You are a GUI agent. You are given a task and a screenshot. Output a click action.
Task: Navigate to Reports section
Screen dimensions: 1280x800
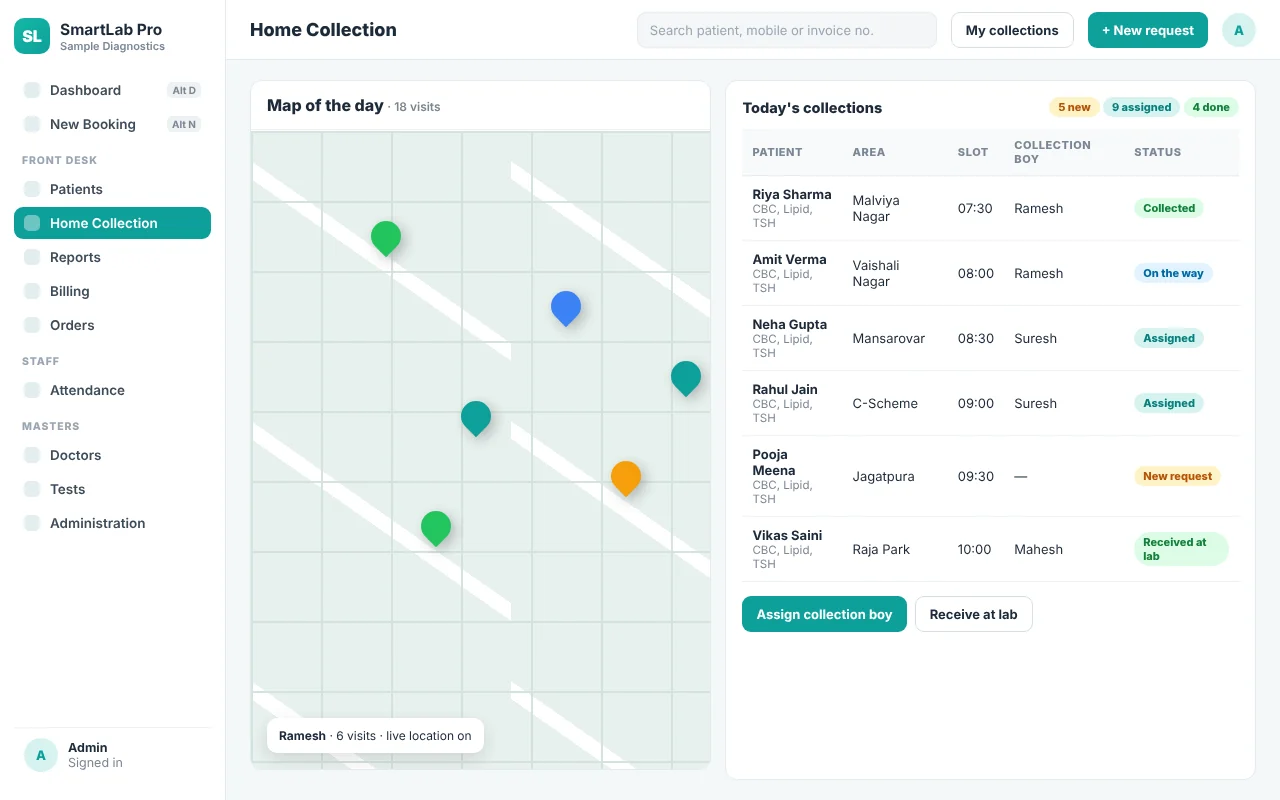[x=112, y=257]
